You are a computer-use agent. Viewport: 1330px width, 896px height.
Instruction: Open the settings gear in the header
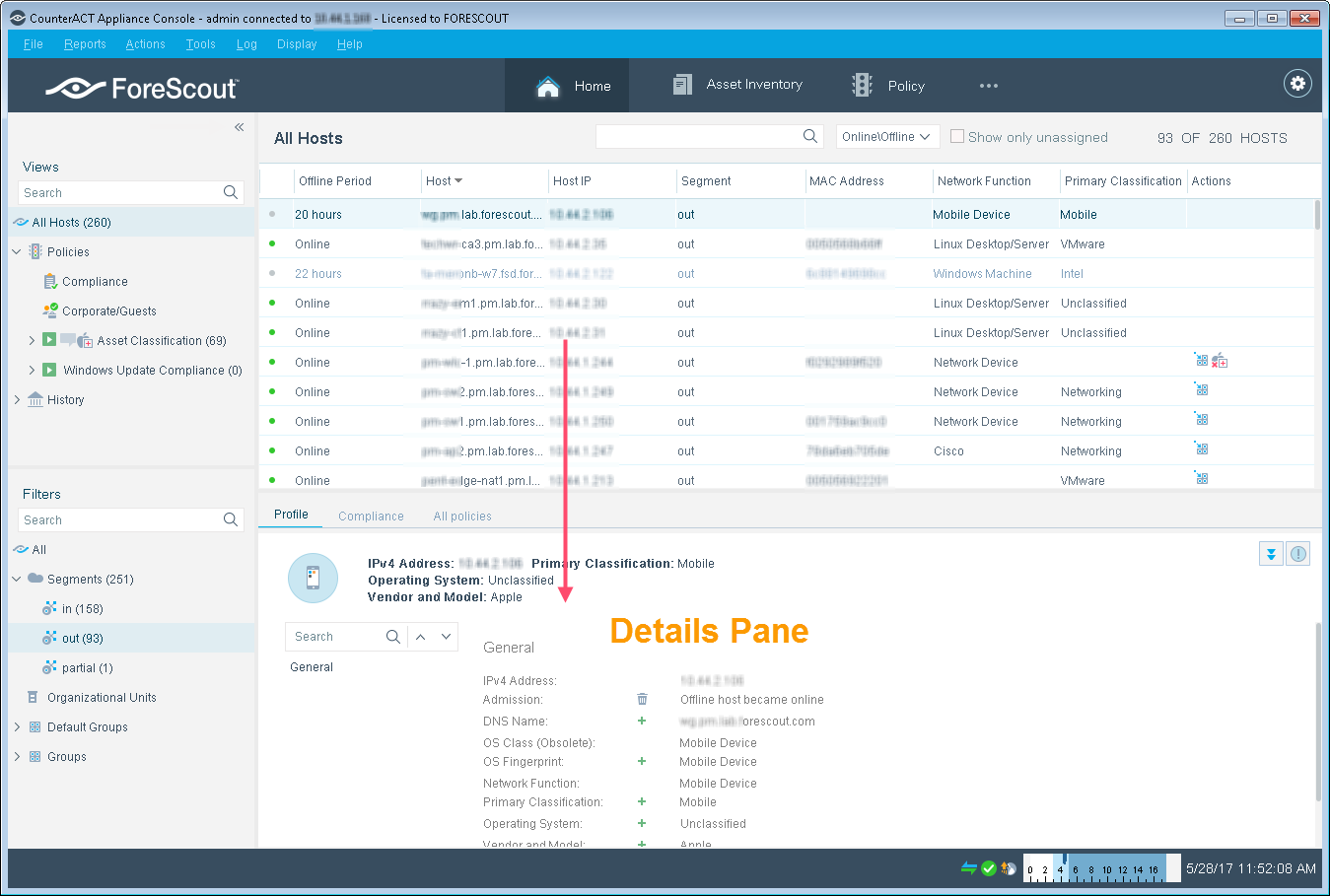tap(1297, 84)
